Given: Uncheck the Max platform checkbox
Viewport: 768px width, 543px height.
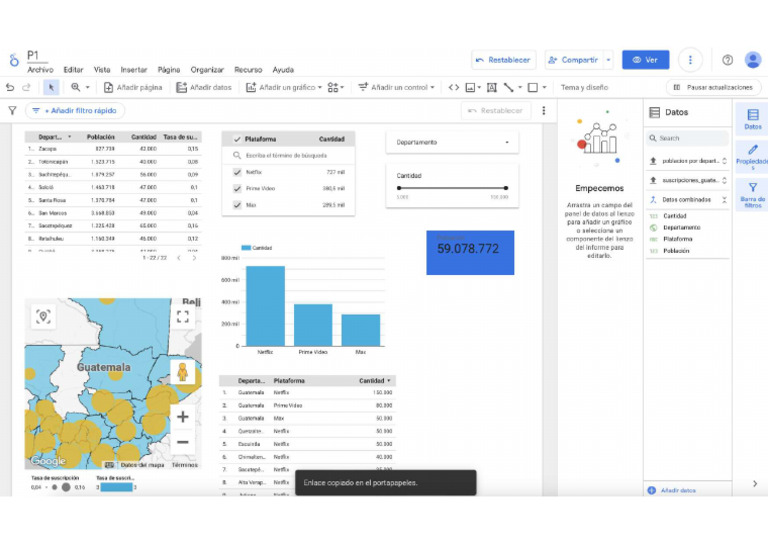Looking at the screenshot, I should 238,205.
